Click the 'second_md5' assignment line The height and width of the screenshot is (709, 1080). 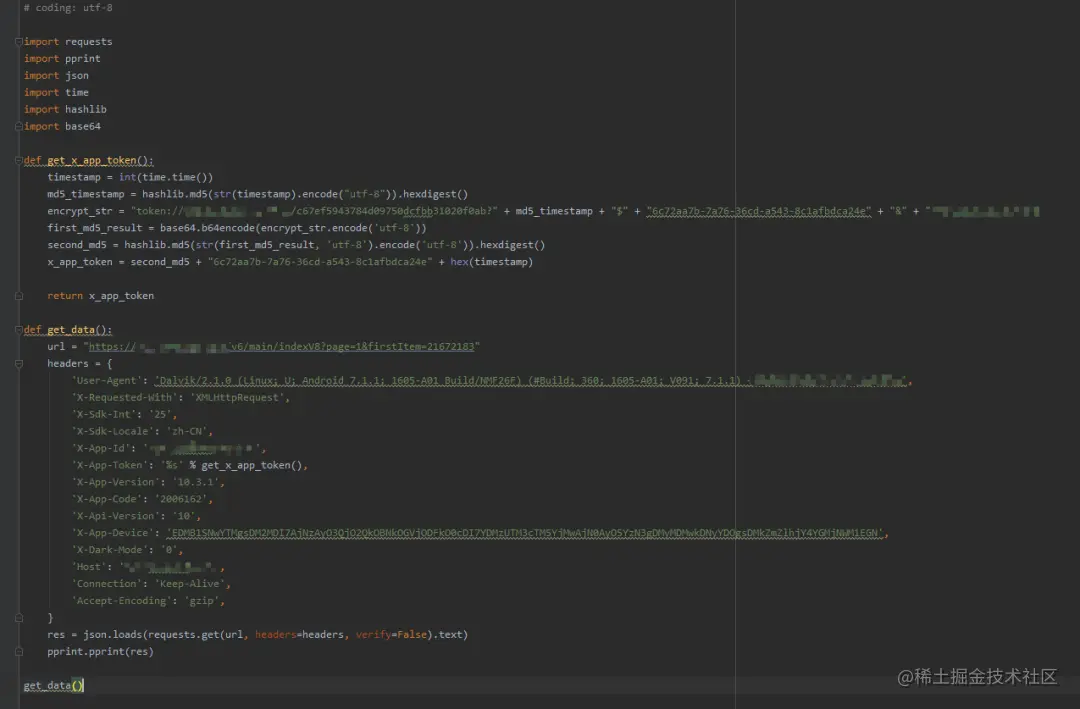pyautogui.click(x=296, y=245)
